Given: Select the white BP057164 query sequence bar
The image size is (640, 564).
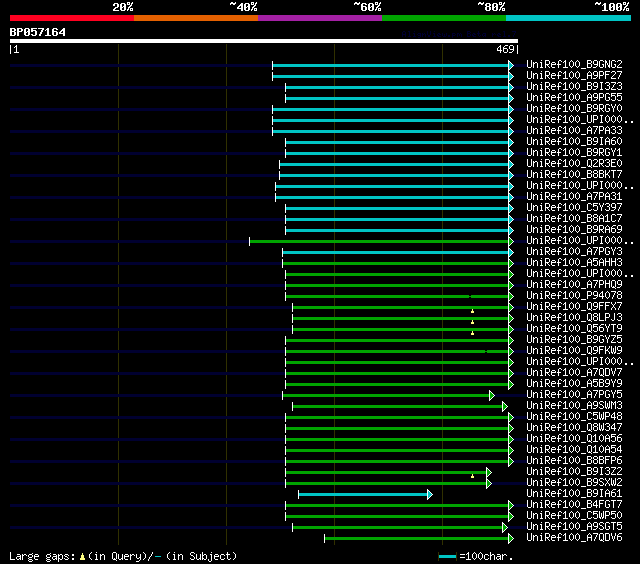Looking at the screenshot, I should point(264,41).
